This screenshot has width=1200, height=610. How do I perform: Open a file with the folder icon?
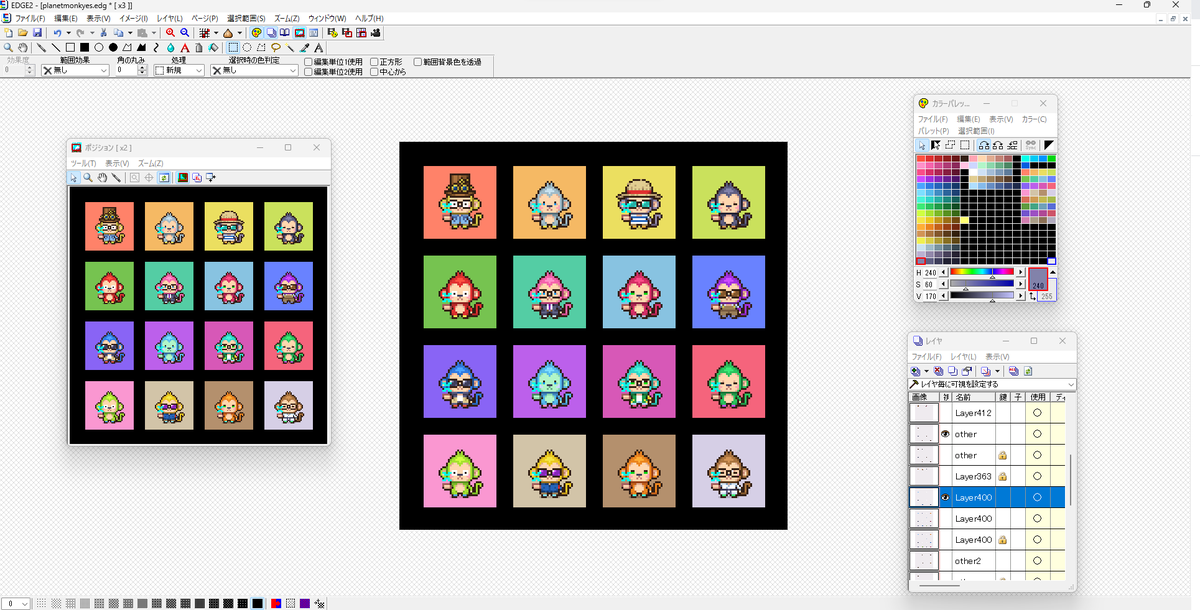point(22,33)
